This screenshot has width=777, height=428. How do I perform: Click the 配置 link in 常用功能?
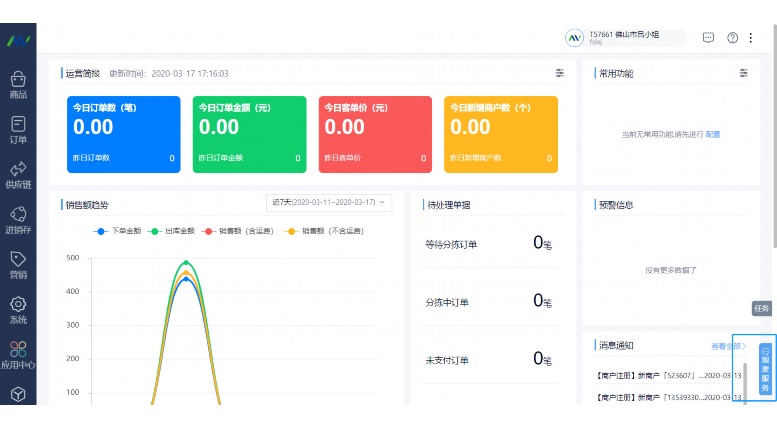[713, 134]
